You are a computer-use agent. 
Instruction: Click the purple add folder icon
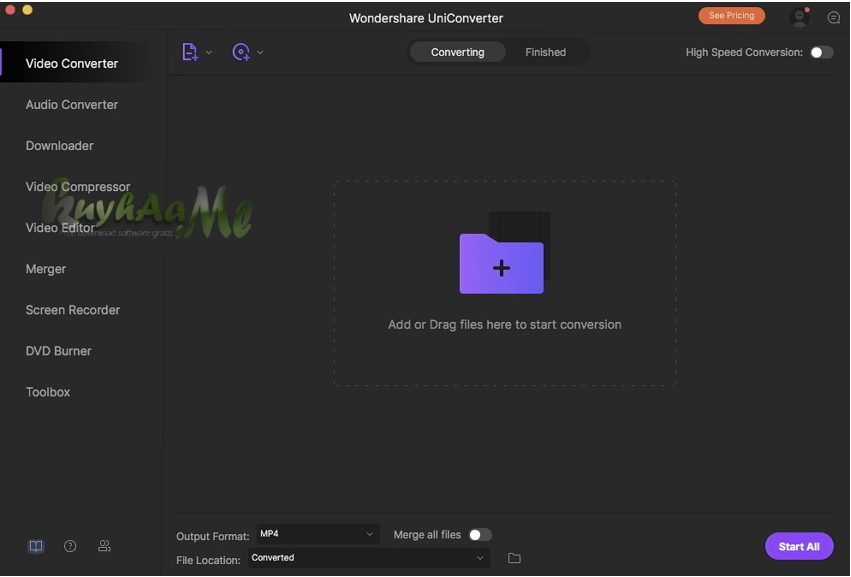501,264
